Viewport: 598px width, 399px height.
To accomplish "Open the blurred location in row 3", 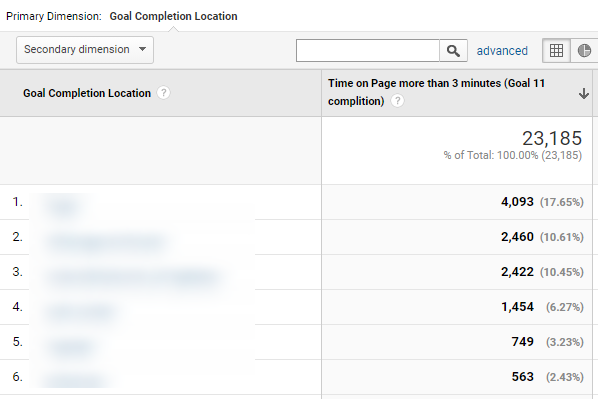I will pyautogui.click(x=132, y=277).
